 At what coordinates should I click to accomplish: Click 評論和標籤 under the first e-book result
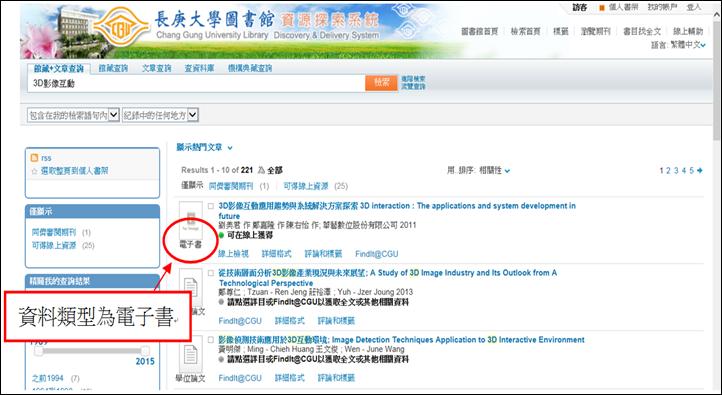(x=323, y=254)
